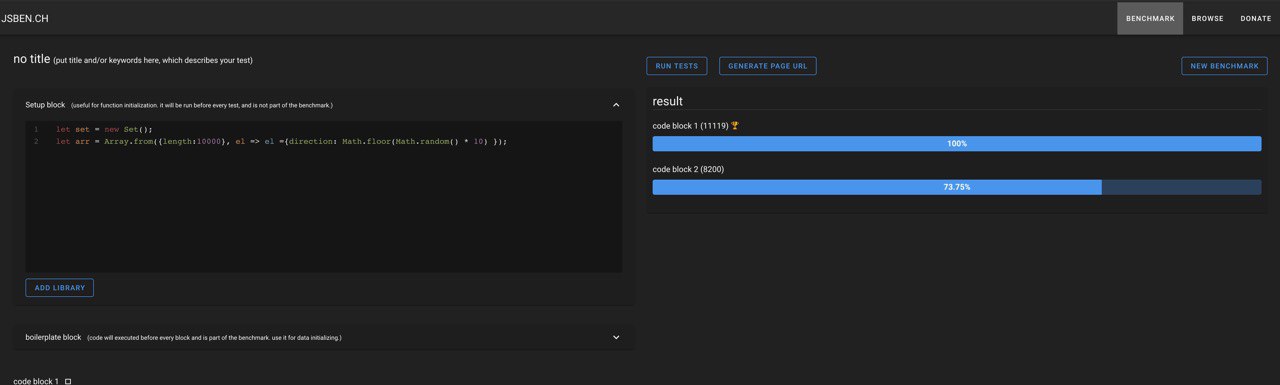Click the NEW BENCHMARK button
Image resolution: width=1280 pixels, height=385 pixels.
1224,66
